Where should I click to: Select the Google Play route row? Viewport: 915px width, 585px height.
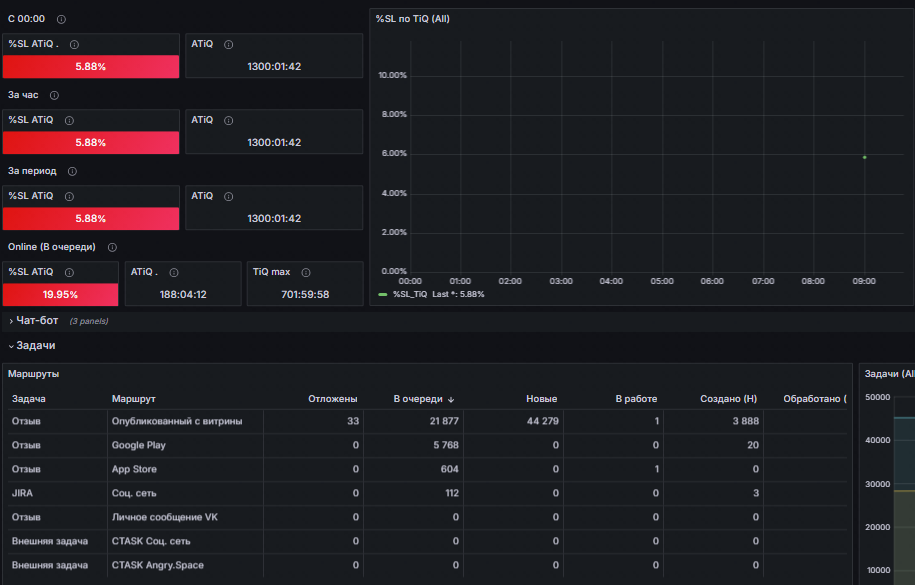click(x=427, y=445)
